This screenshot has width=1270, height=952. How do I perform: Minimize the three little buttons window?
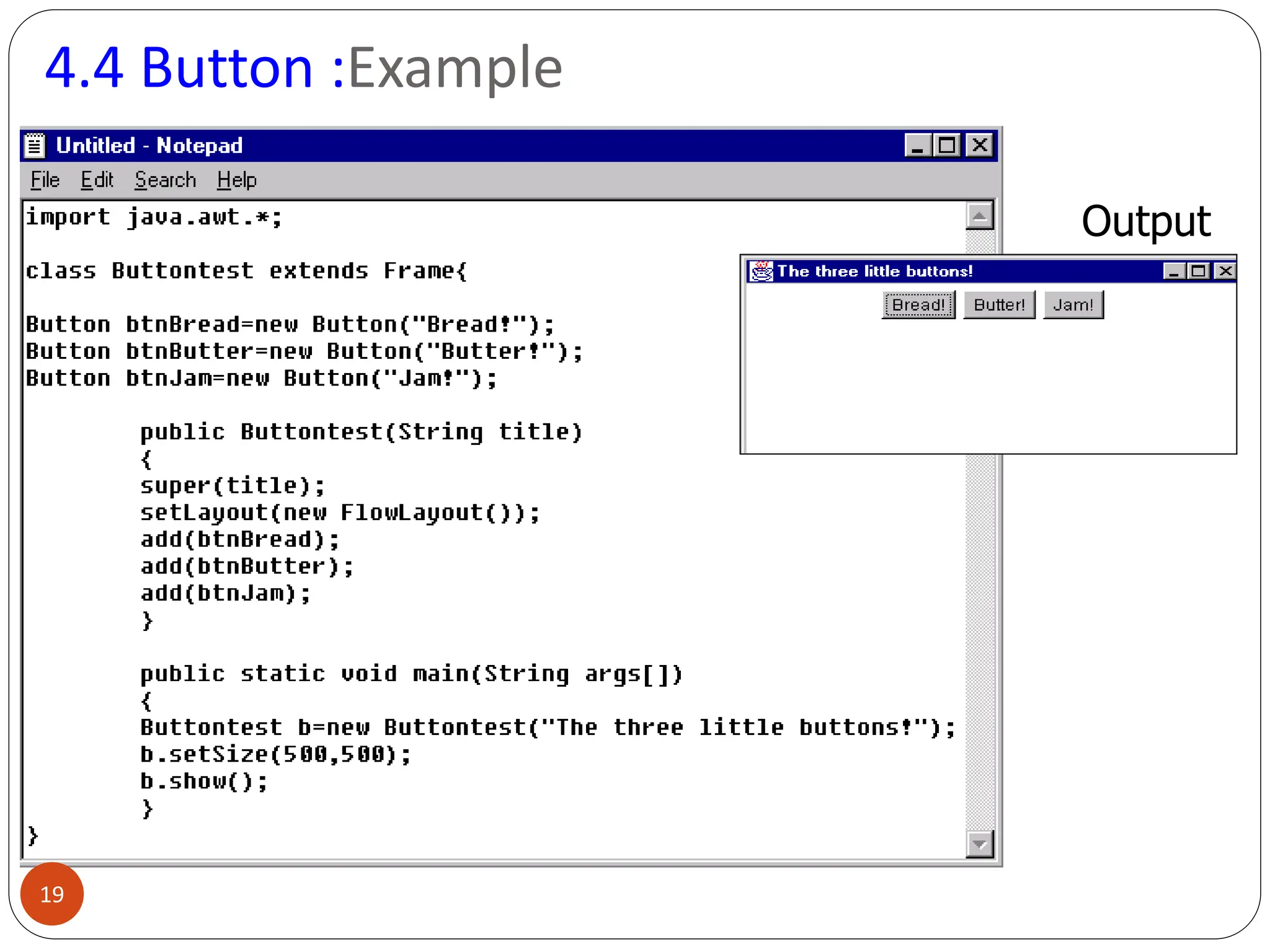pos(1175,271)
